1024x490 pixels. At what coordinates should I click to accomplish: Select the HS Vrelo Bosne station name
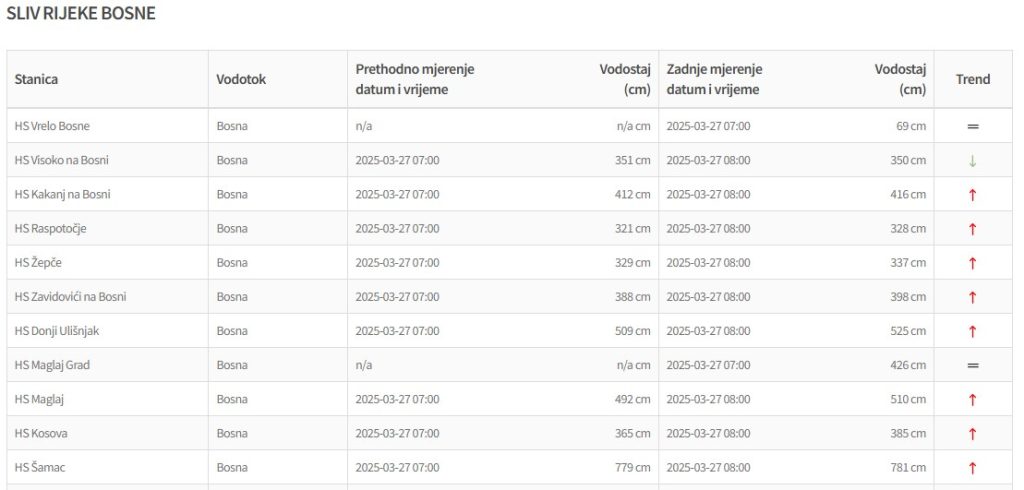pyautogui.click(x=59, y=127)
